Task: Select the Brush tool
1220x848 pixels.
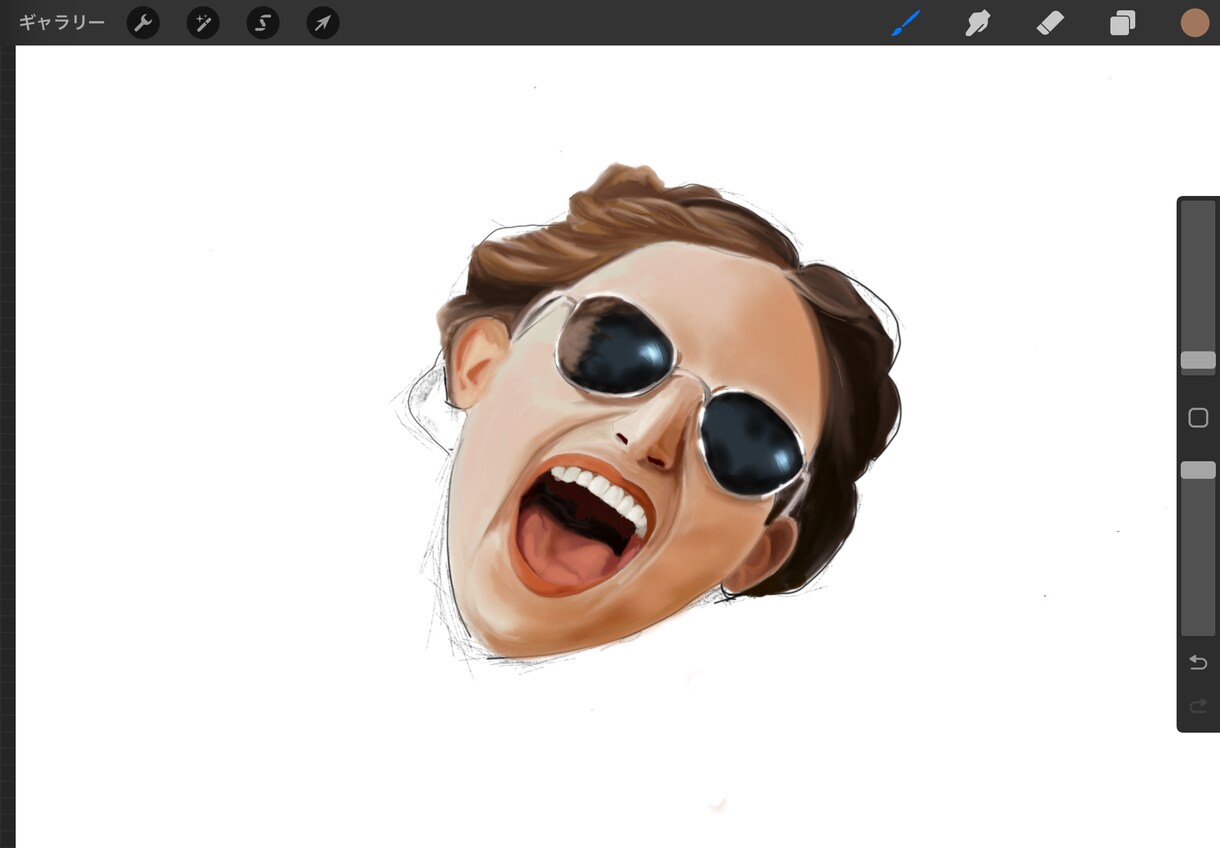Action: click(x=906, y=23)
